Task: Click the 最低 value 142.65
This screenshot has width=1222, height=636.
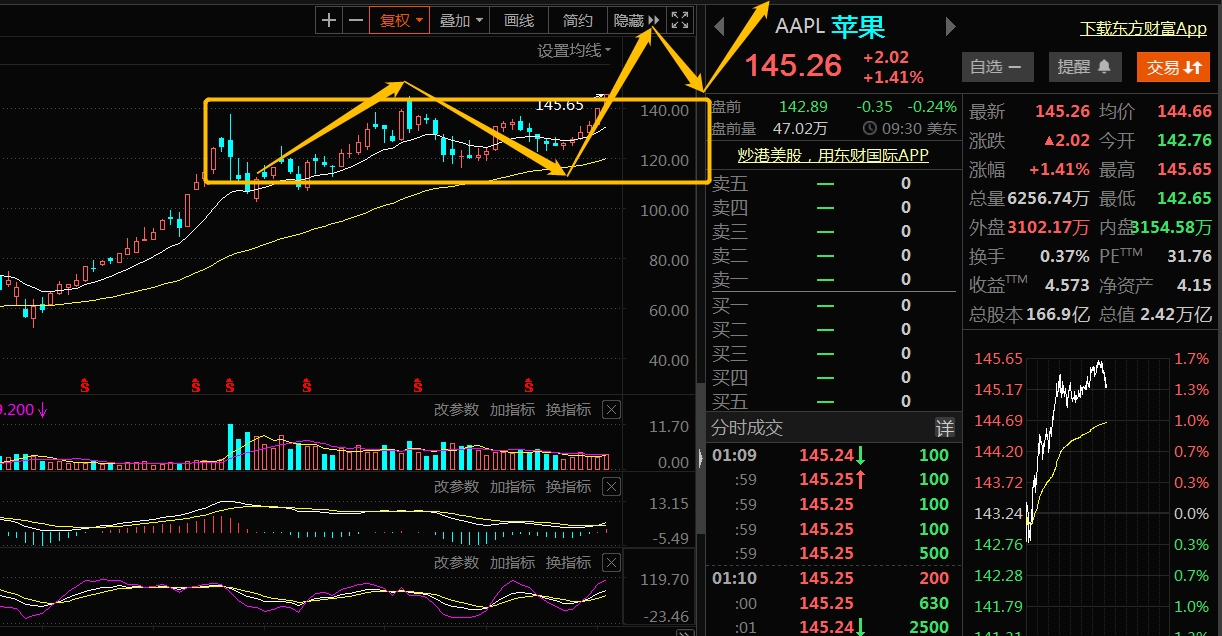Action: [1184, 198]
